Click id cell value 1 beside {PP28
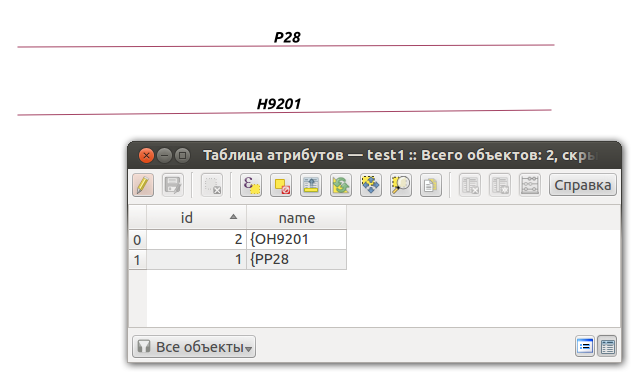Screen dimensions: 640x387 (x=196, y=260)
